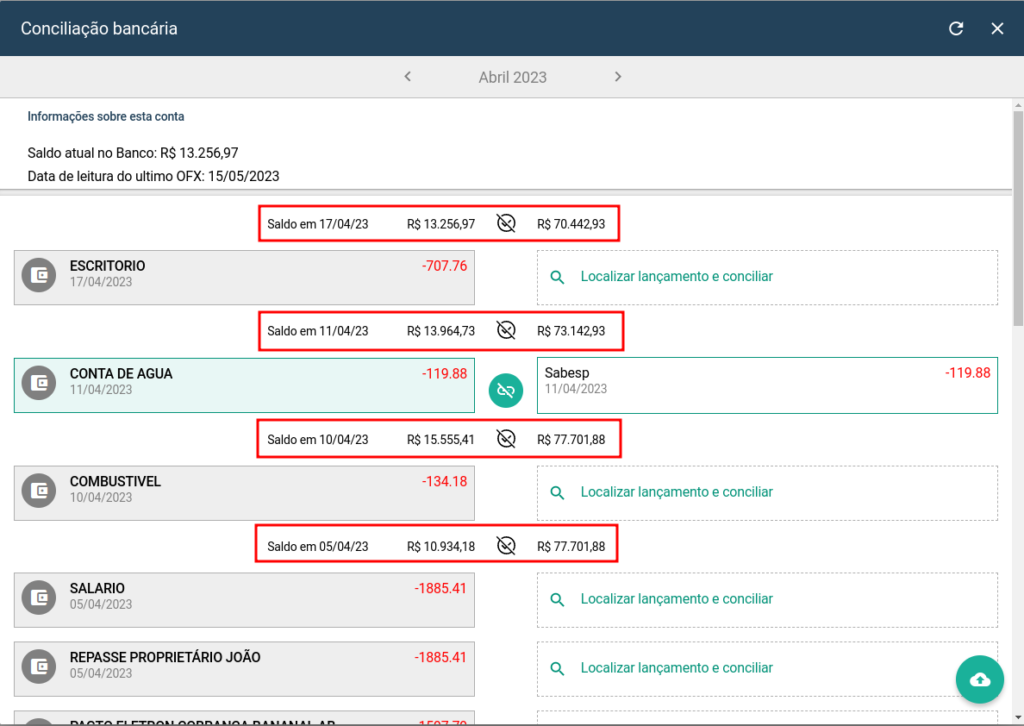Select the CONTA DE AGUA bank transaction
The image size is (1024, 726).
point(244,385)
